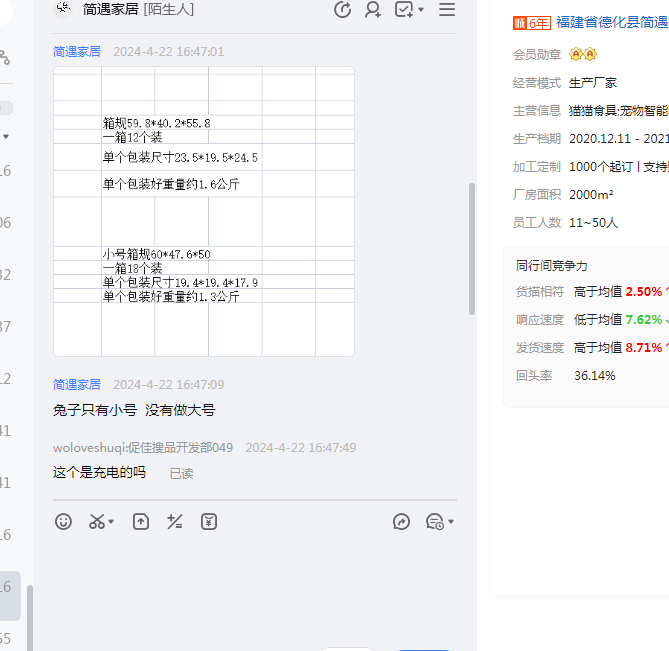Screen dimensions: 669x651
Task: Click the 6年 membership badge
Action: click(x=531, y=22)
